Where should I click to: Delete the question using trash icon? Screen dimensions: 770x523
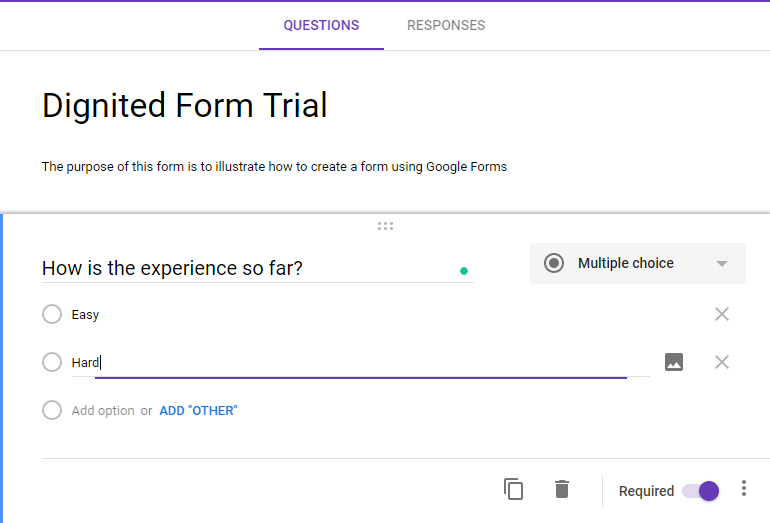562,489
